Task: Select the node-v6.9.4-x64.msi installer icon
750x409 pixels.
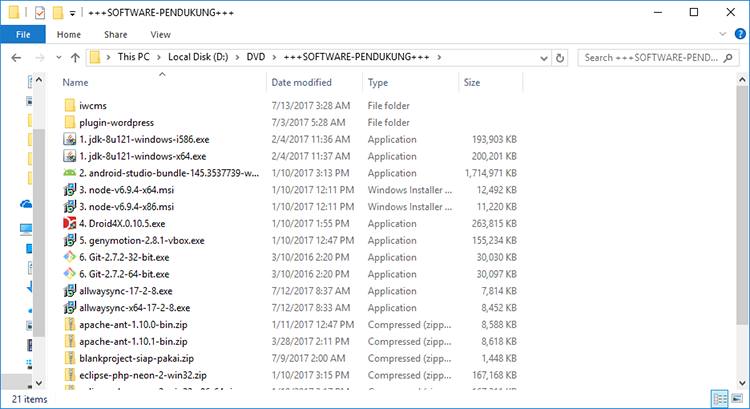Action: tap(70, 190)
